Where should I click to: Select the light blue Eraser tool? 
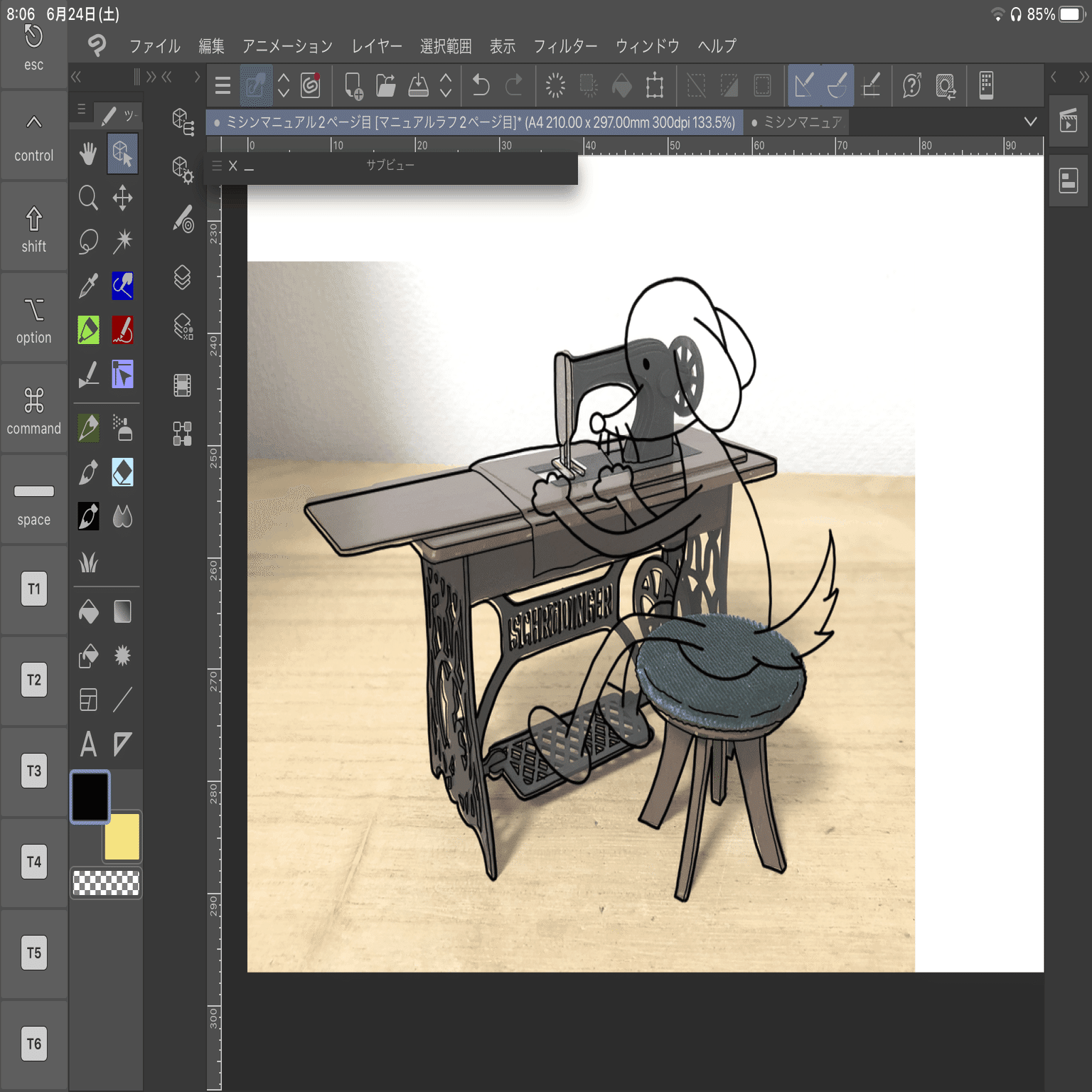coord(122,473)
